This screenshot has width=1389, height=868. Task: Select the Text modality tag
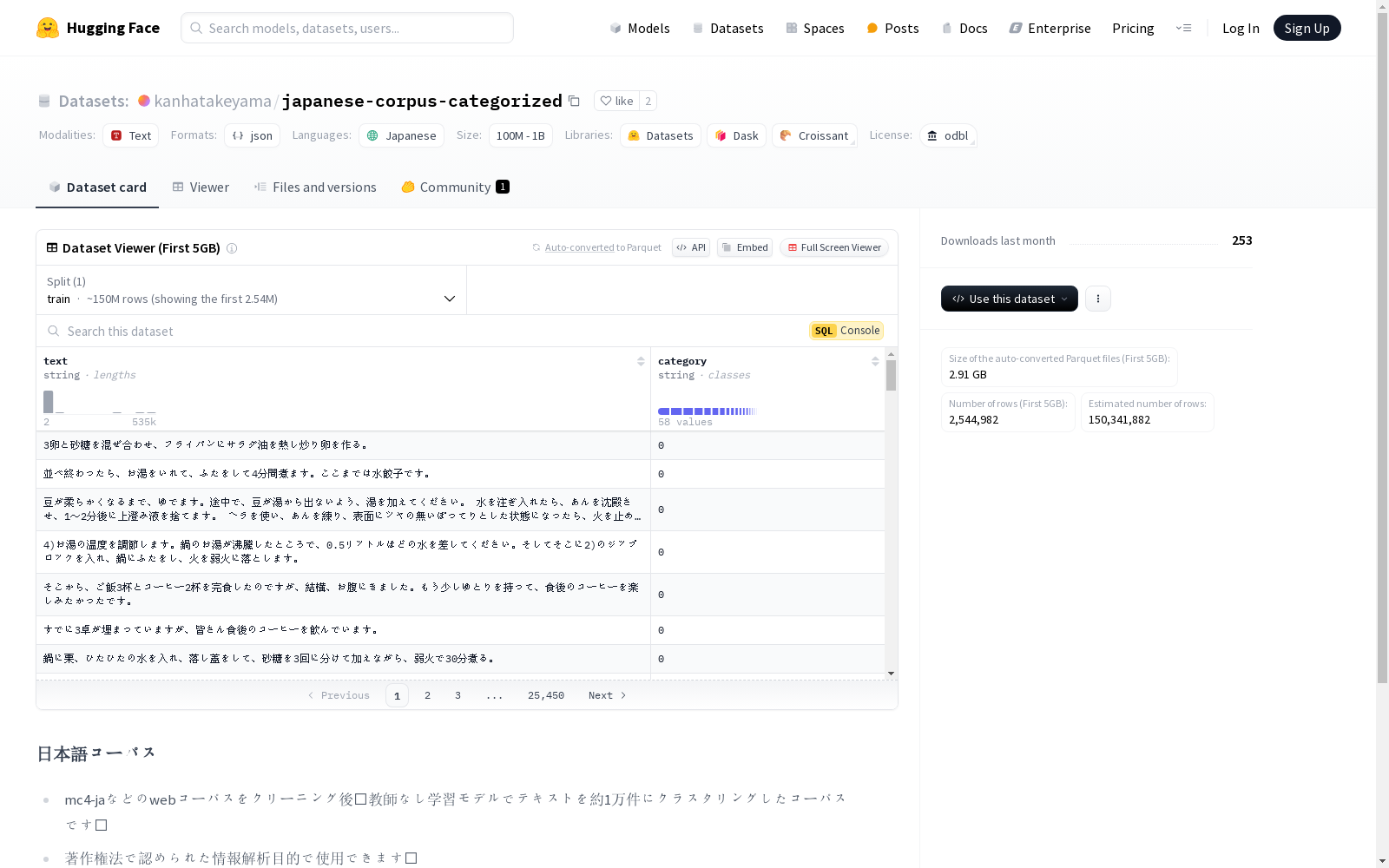pyautogui.click(x=131, y=135)
